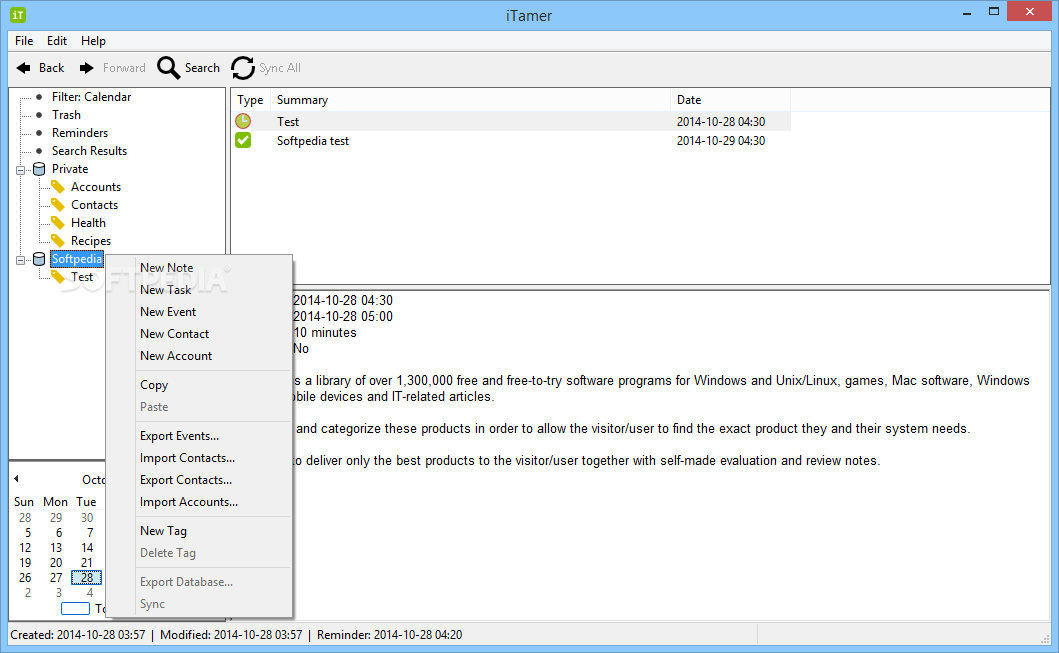The width and height of the screenshot is (1059, 653).
Task: Click the clock event icon for Test row
Action: [x=243, y=121]
